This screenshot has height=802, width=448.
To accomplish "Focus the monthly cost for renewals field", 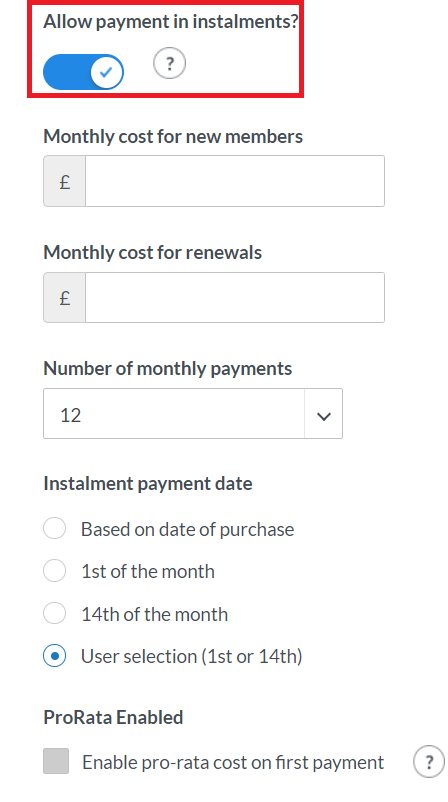I will tap(235, 297).
